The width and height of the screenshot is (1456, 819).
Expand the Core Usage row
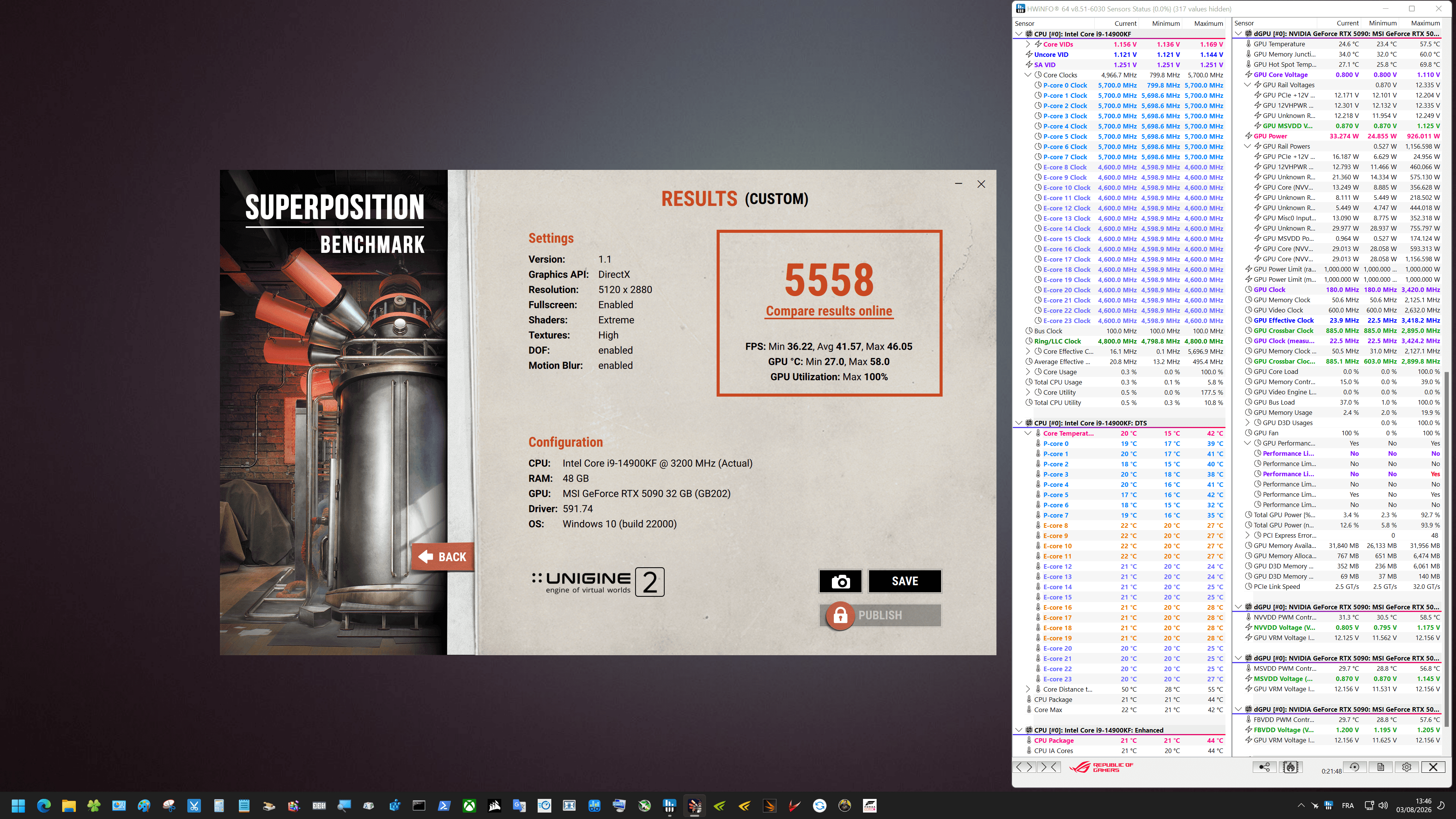point(1028,372)
